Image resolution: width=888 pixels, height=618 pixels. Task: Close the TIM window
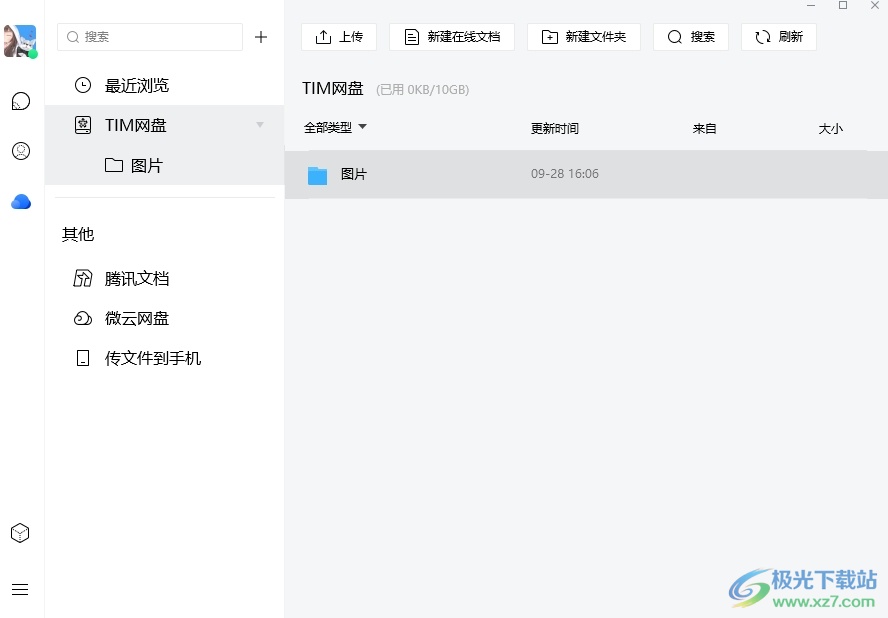874,6
